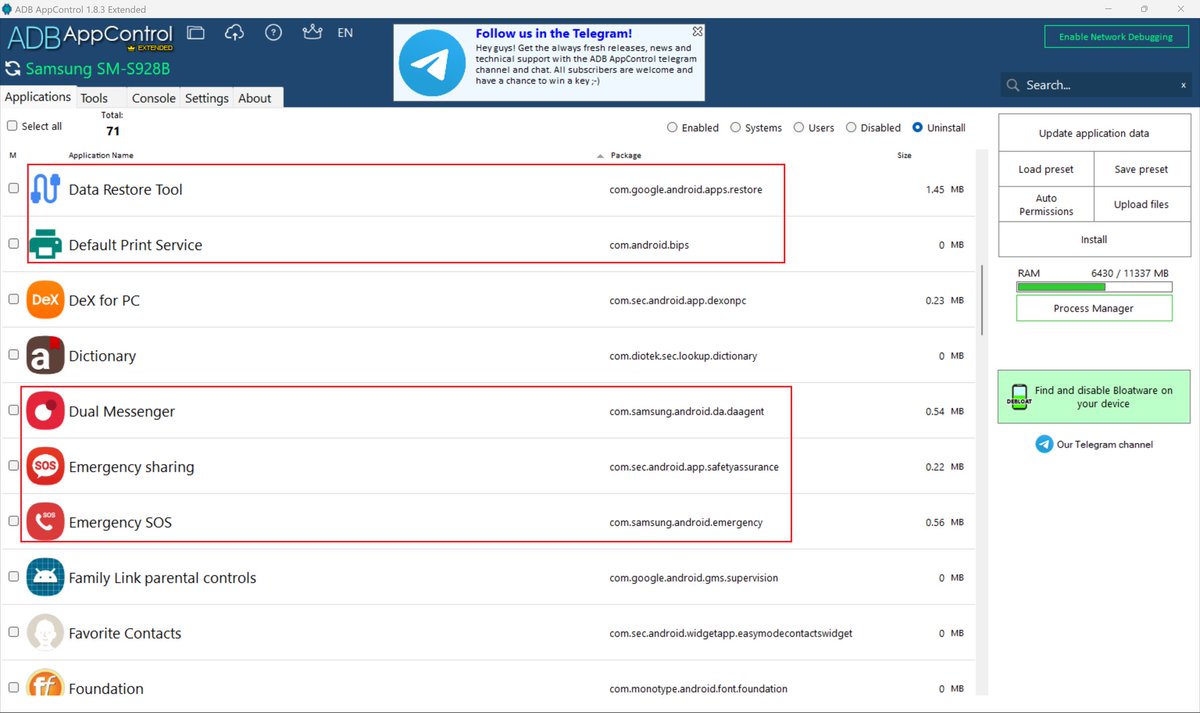Check the DeX for PC checkbox
The height and width of the screenshot is (713, 1200).
[x=13, y=299]
